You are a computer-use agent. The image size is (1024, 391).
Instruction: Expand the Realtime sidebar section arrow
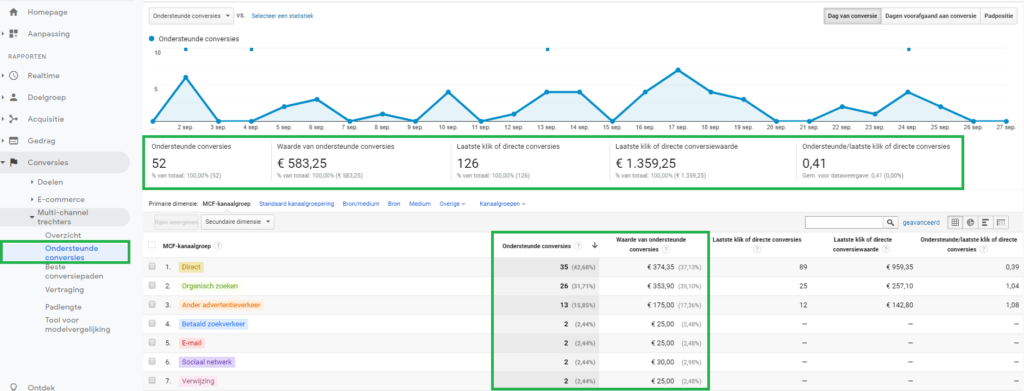pyautogui.click(x=3, y=76)
